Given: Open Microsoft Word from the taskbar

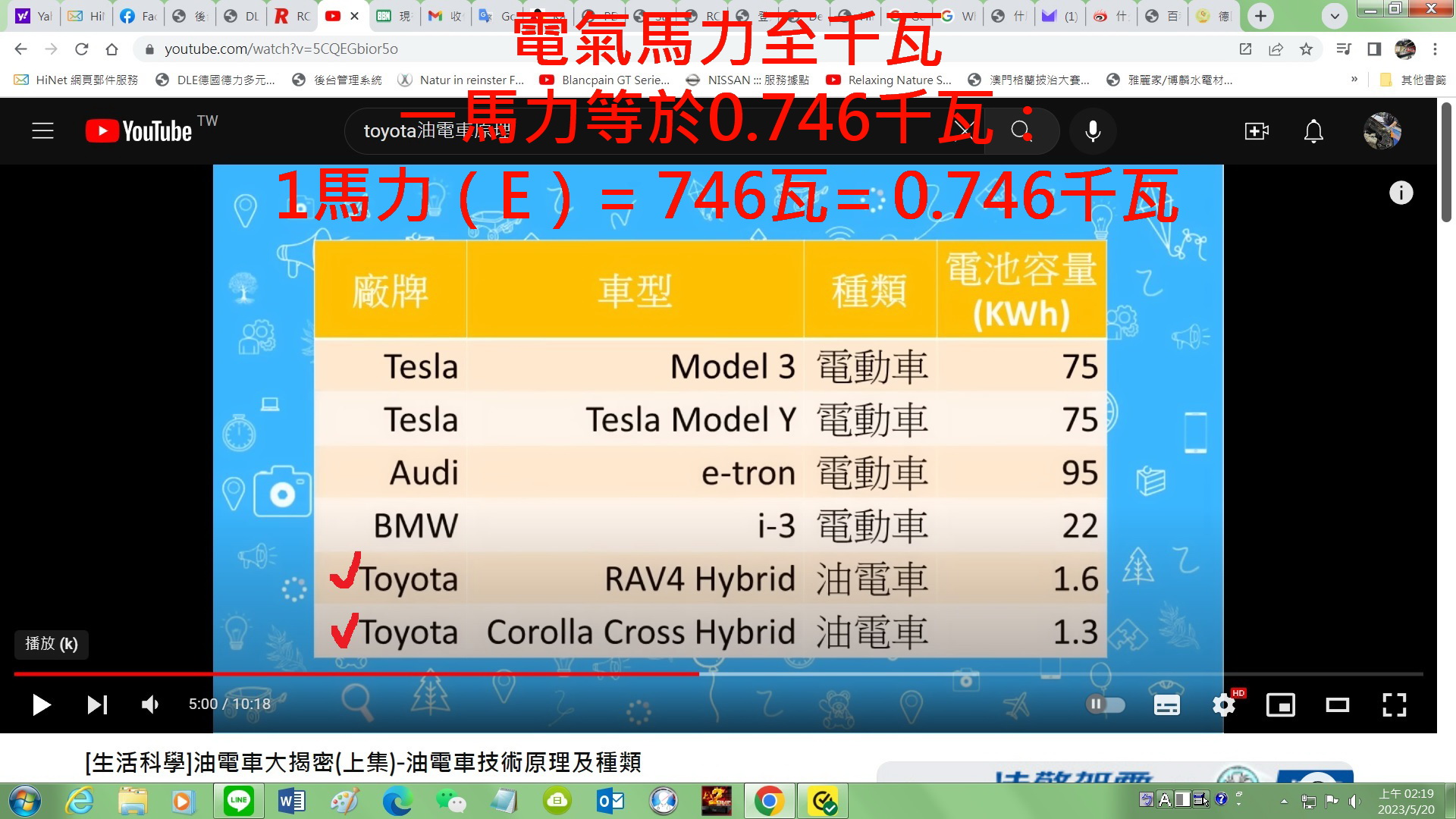Looking at the screenshot, I should coord(292,801).
